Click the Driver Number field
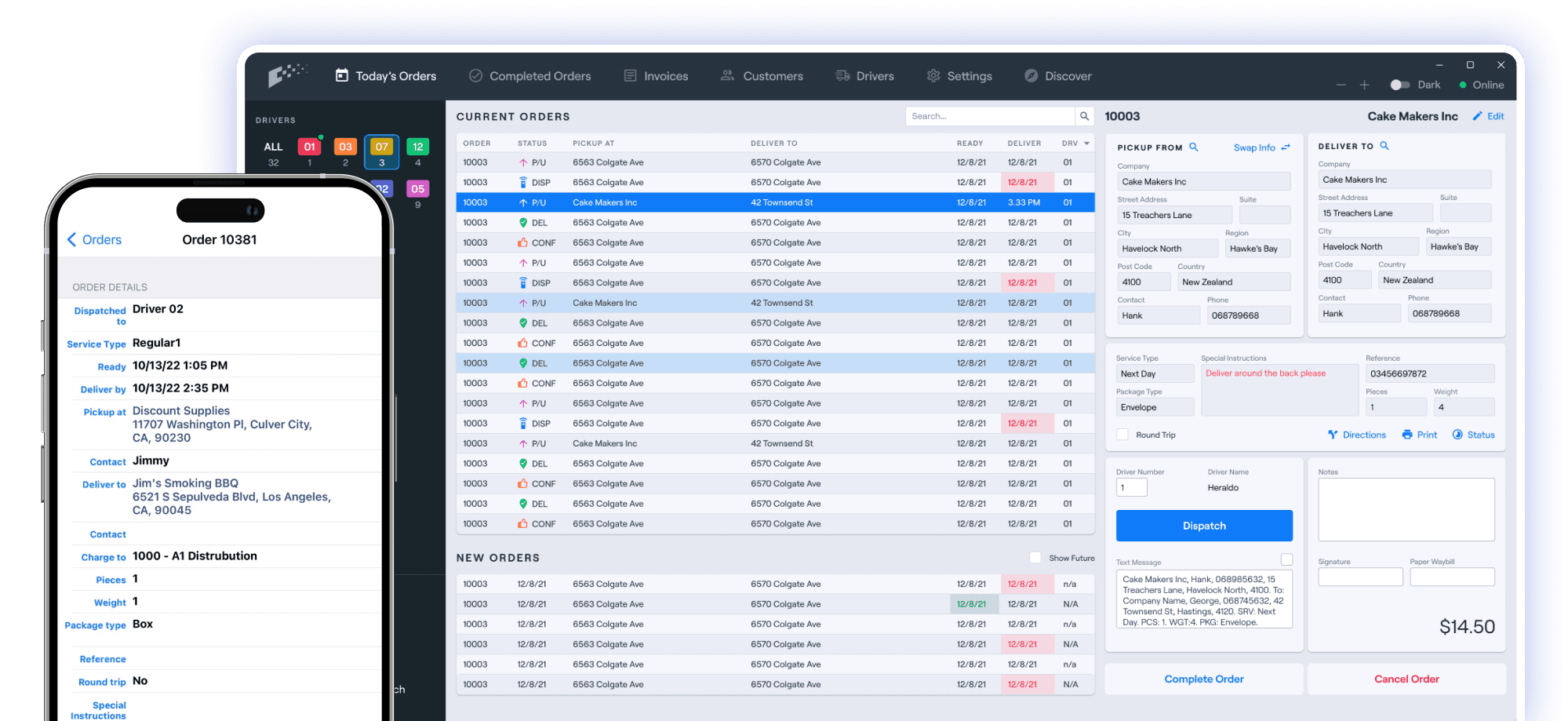This screenshot has height=721, width=1568. click(x=1132, y=487)
